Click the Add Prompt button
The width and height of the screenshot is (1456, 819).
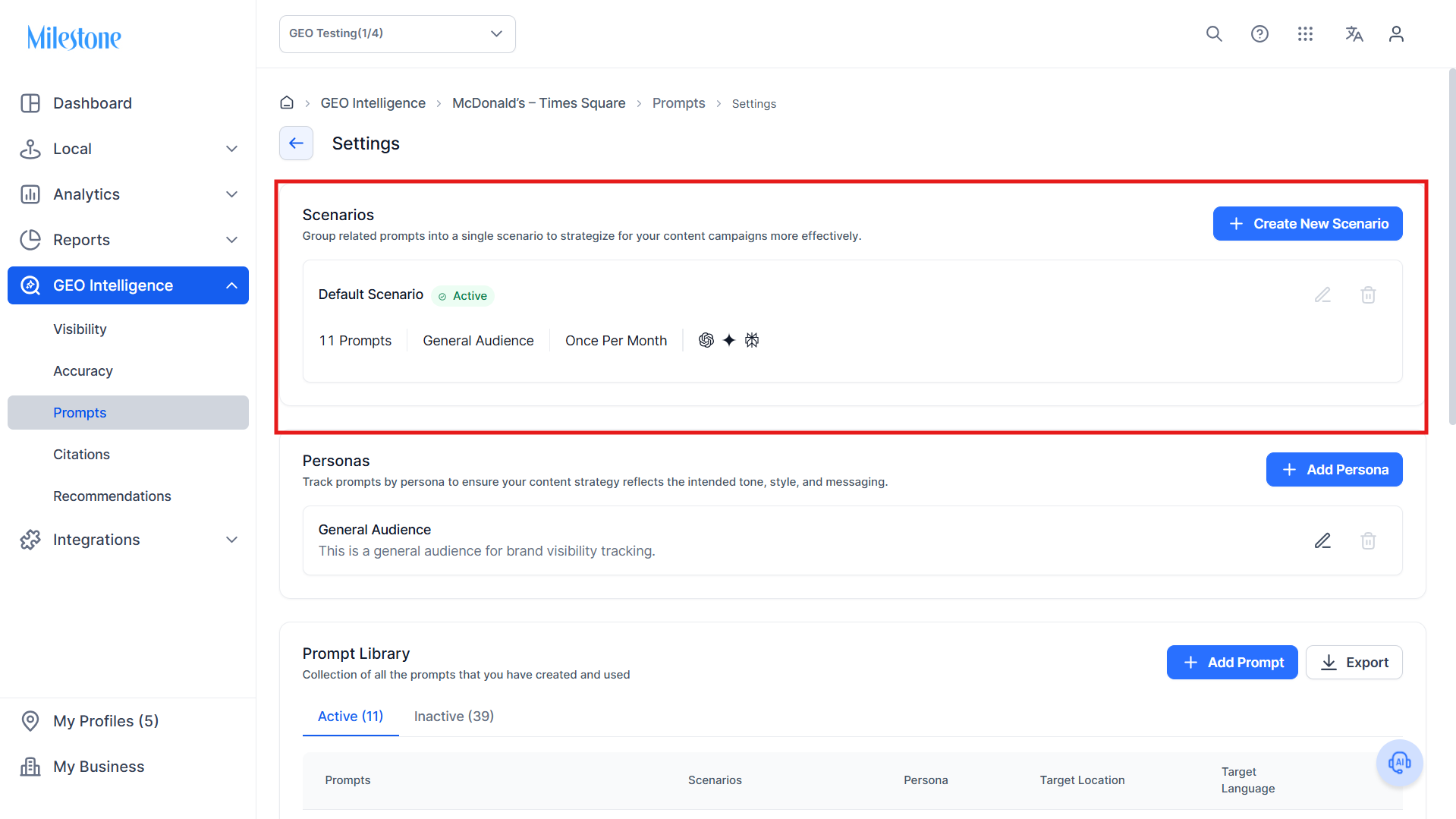tap(1232, 663)
